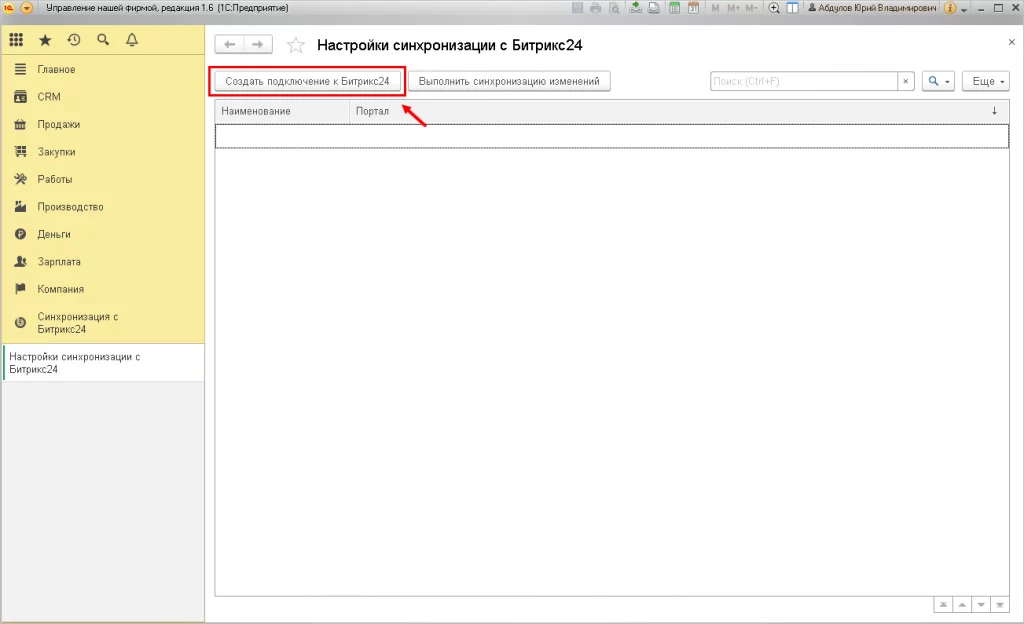The image size is (1024, 624).
Task: Select the empty first table row
Action: pyautogui.click(x=612, y=136)
